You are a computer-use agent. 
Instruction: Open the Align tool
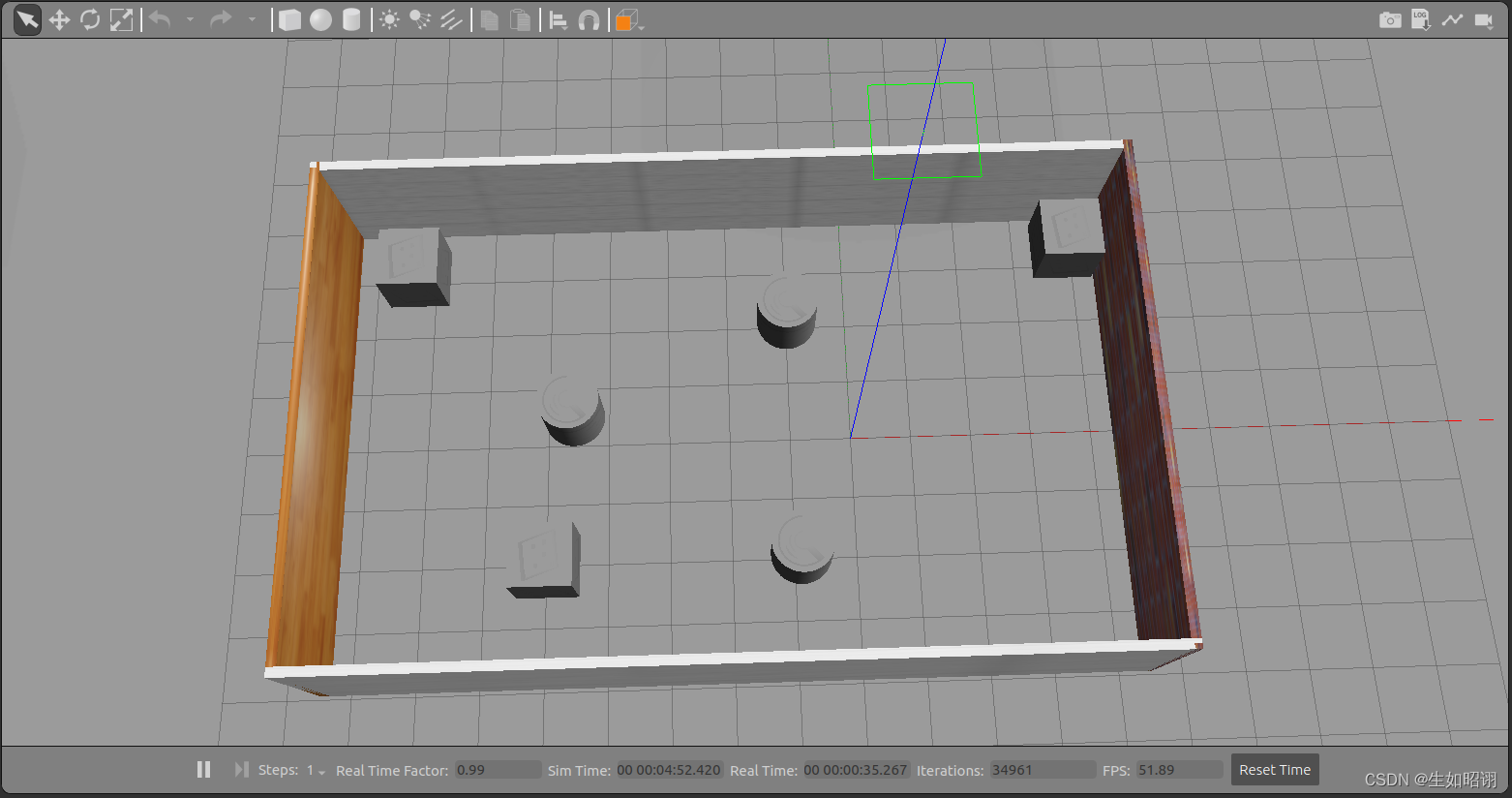pos(559,19)
